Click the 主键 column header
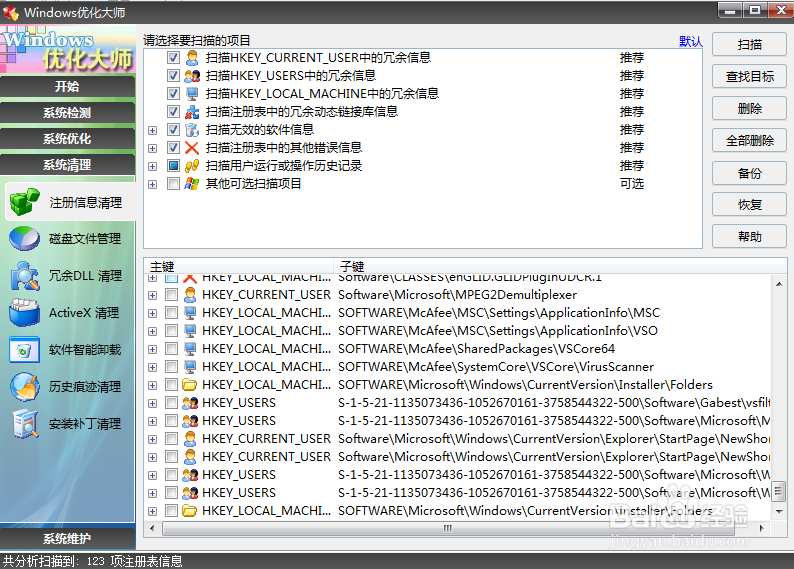This screenshot has height=569, width=794. [x=239, y=266]
